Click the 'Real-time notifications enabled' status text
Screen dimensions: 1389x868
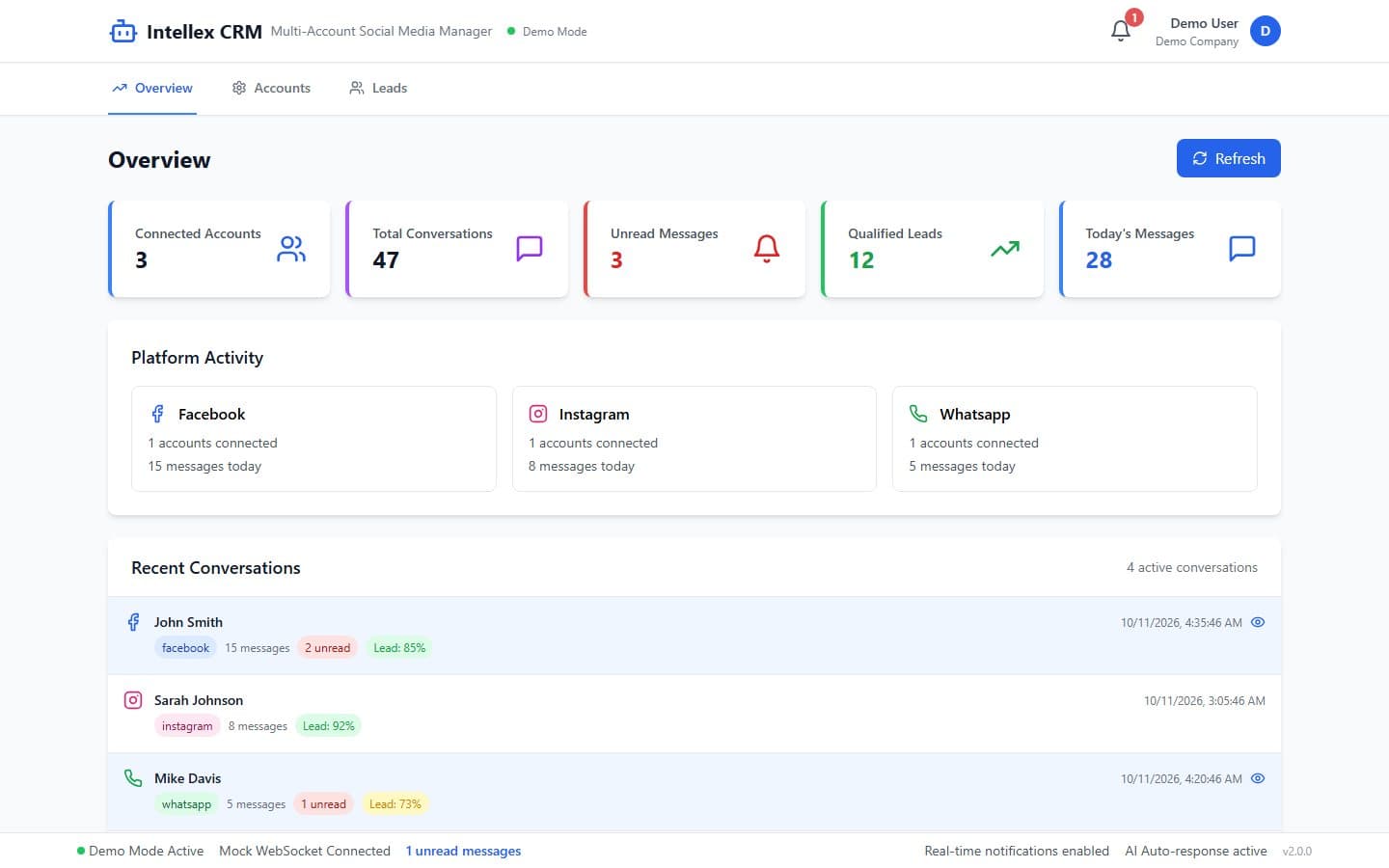pos(1017,851)
